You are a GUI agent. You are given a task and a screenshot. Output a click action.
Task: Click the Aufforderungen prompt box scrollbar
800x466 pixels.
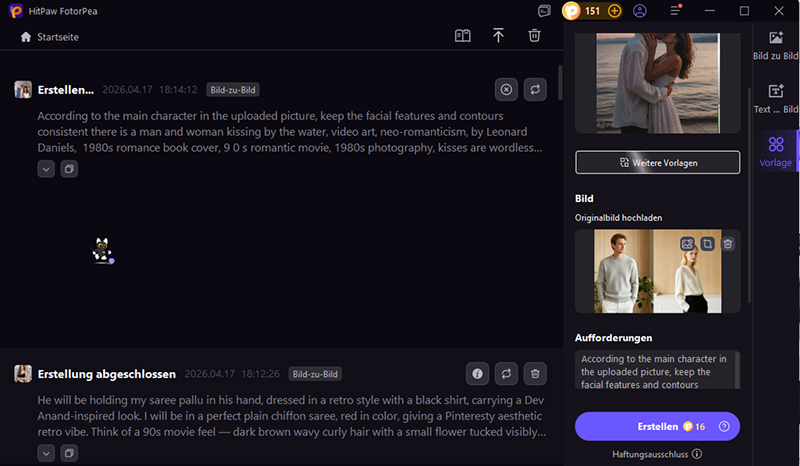pyautogui.click(x=737, y=370)
